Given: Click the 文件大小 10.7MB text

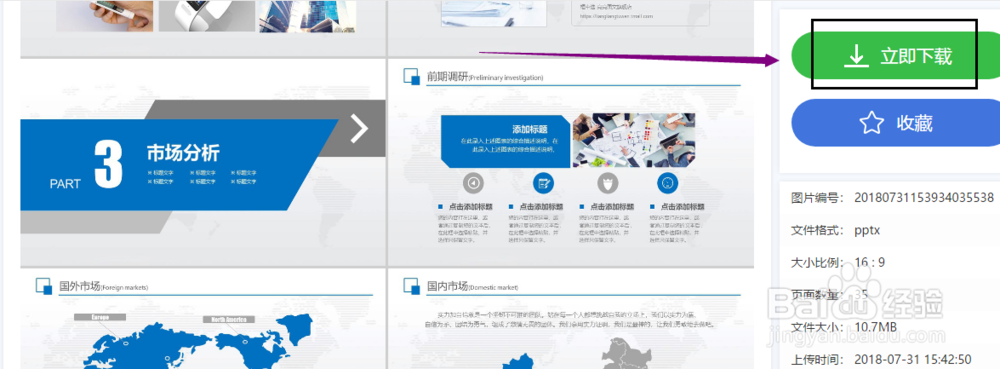Looking at the screenshot, I should [x=876, y=328].
